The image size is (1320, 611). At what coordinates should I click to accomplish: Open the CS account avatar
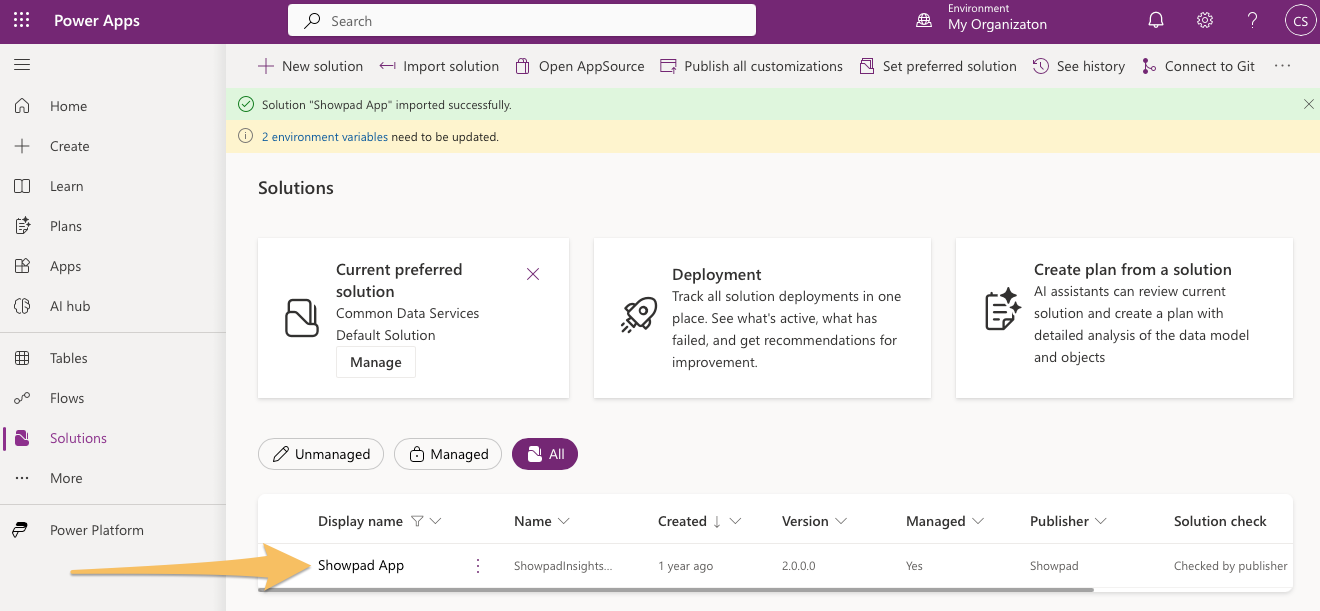pyautogui.click(x=1300, y=20)
